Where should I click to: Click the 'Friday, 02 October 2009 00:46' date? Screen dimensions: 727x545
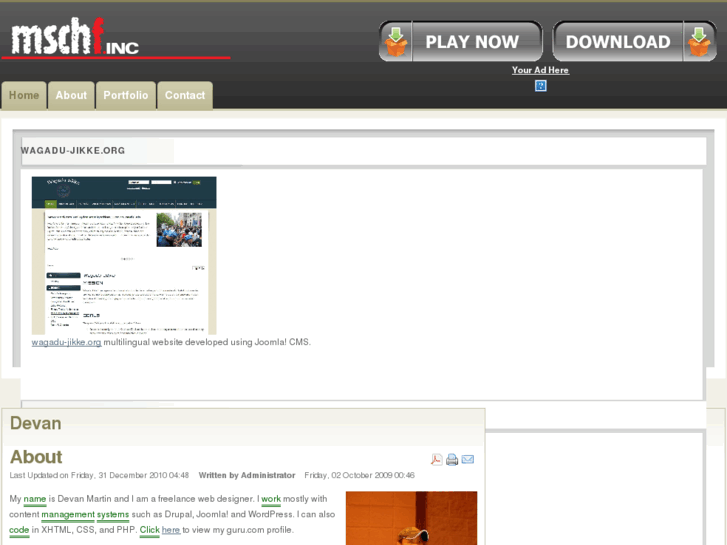pos(359,475)
